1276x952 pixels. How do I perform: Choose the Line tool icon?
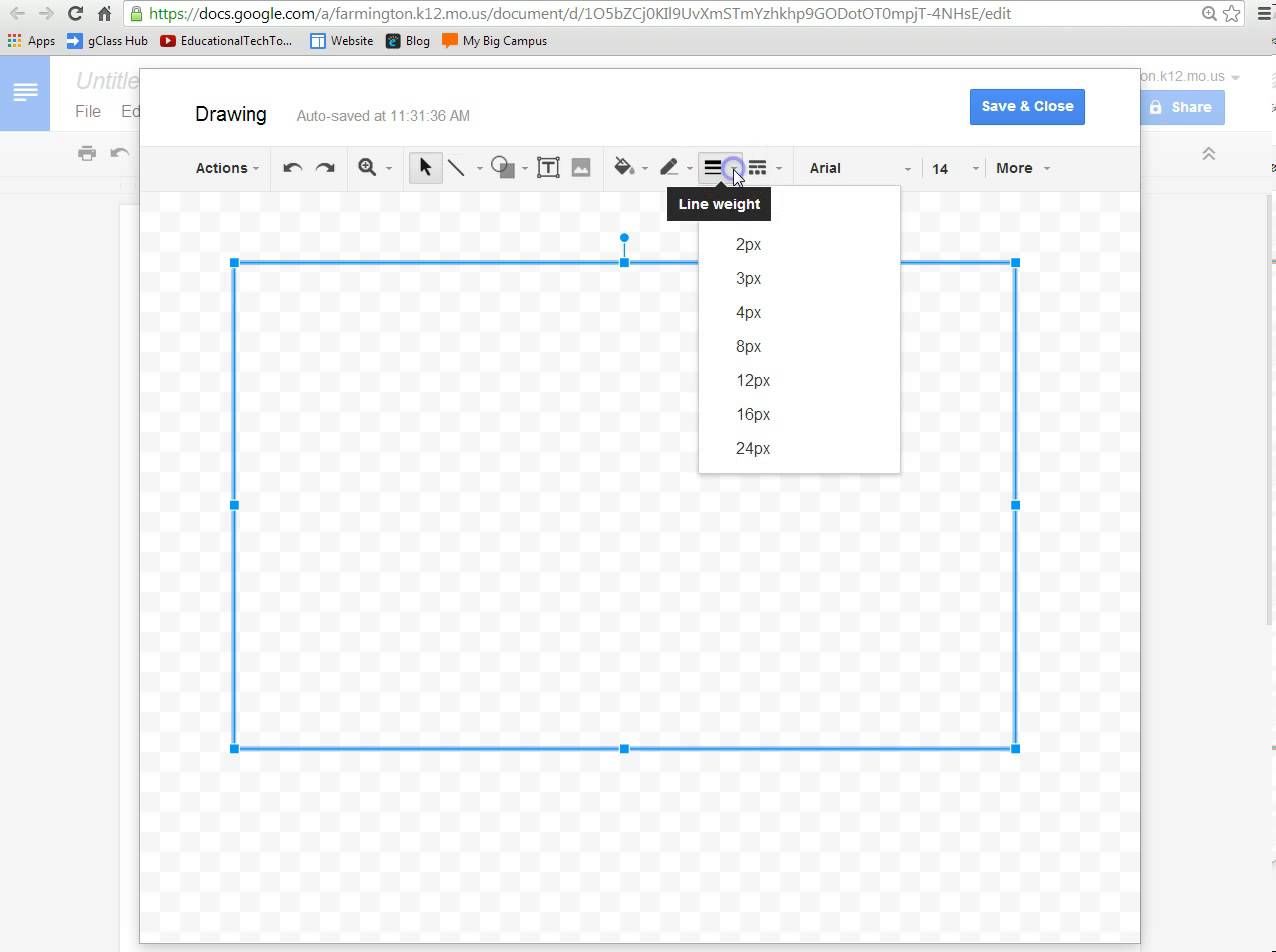456,168
